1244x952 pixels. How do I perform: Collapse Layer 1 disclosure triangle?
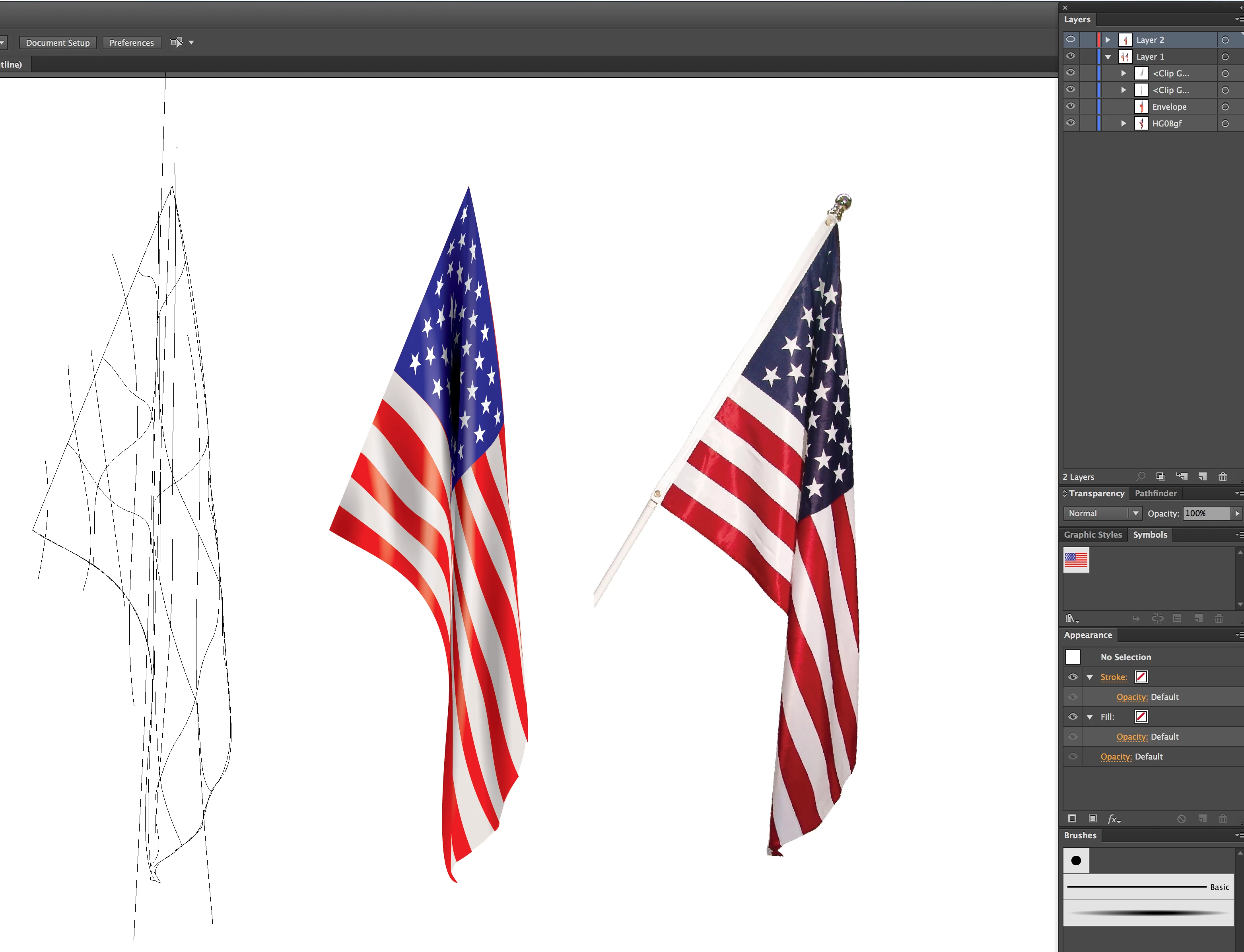pyautogui.click(x=1108, y=56)
